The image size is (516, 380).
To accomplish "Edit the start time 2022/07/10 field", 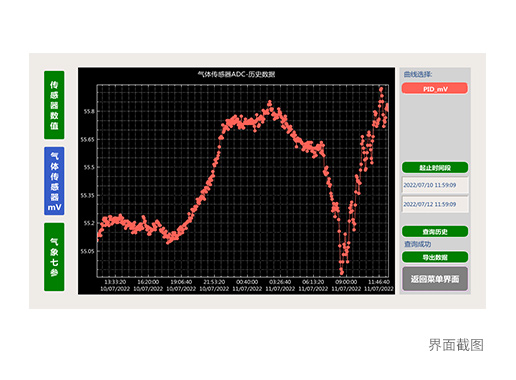I will [x=435, y=185].
